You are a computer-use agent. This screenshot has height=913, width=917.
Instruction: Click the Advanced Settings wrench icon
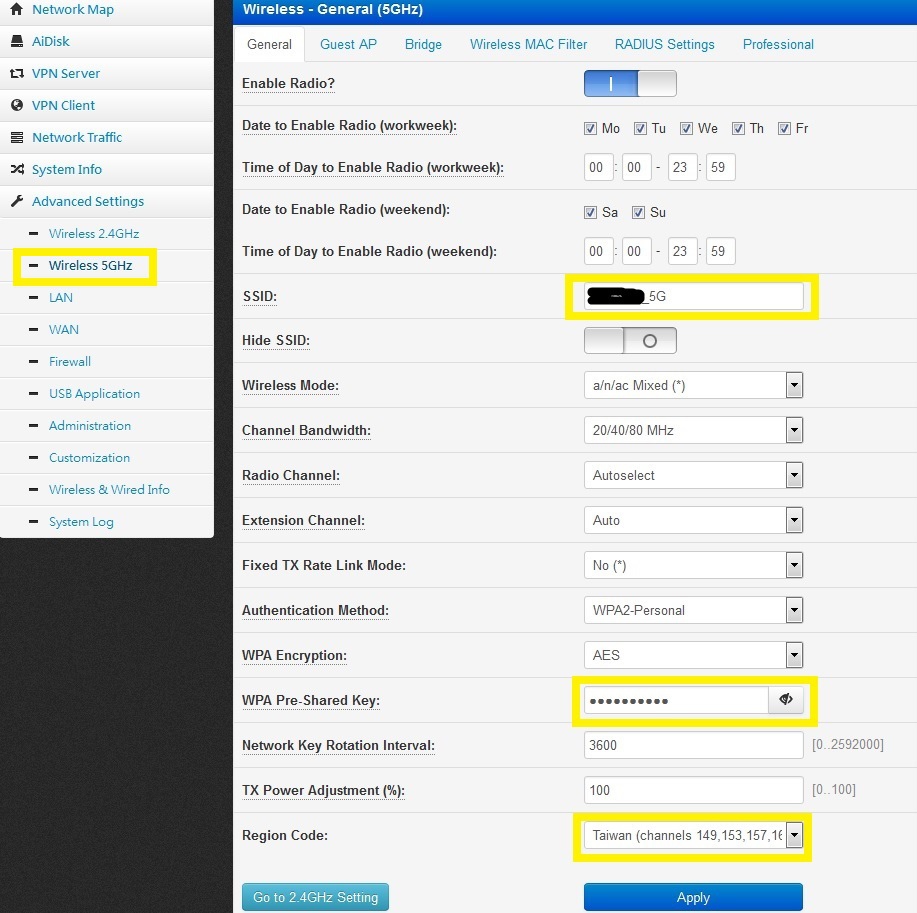pyautogui.click(x=17, y=201)
